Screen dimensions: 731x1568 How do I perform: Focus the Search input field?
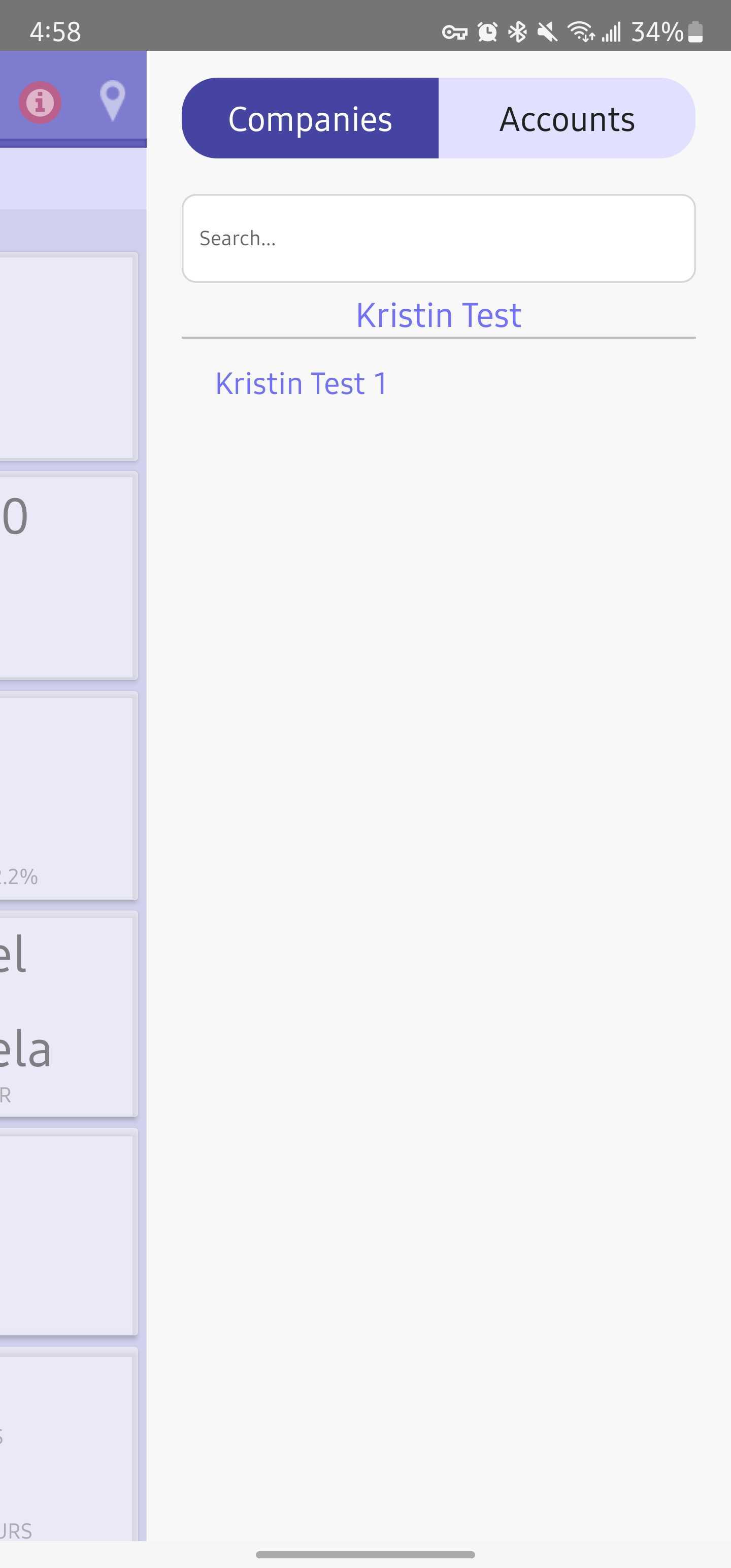[438, 238]
